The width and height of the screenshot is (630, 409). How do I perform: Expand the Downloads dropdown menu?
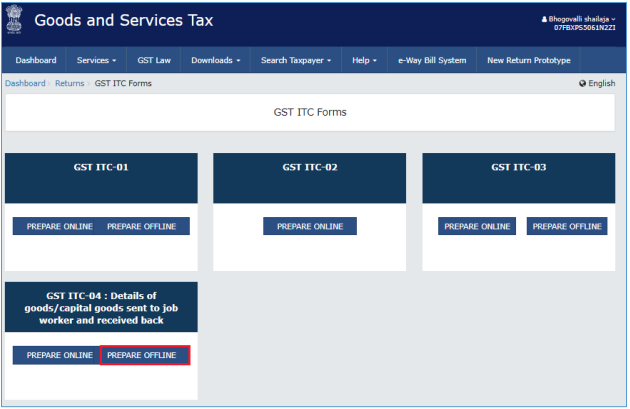click(216, 60)
